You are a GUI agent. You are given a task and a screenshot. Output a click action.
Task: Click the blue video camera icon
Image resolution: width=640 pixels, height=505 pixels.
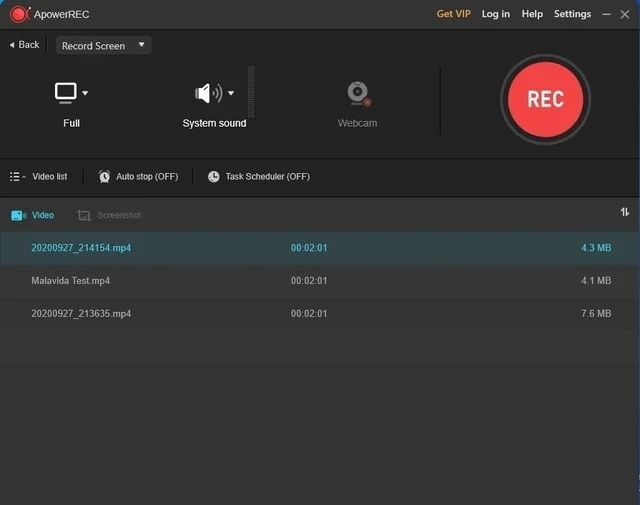18,215
